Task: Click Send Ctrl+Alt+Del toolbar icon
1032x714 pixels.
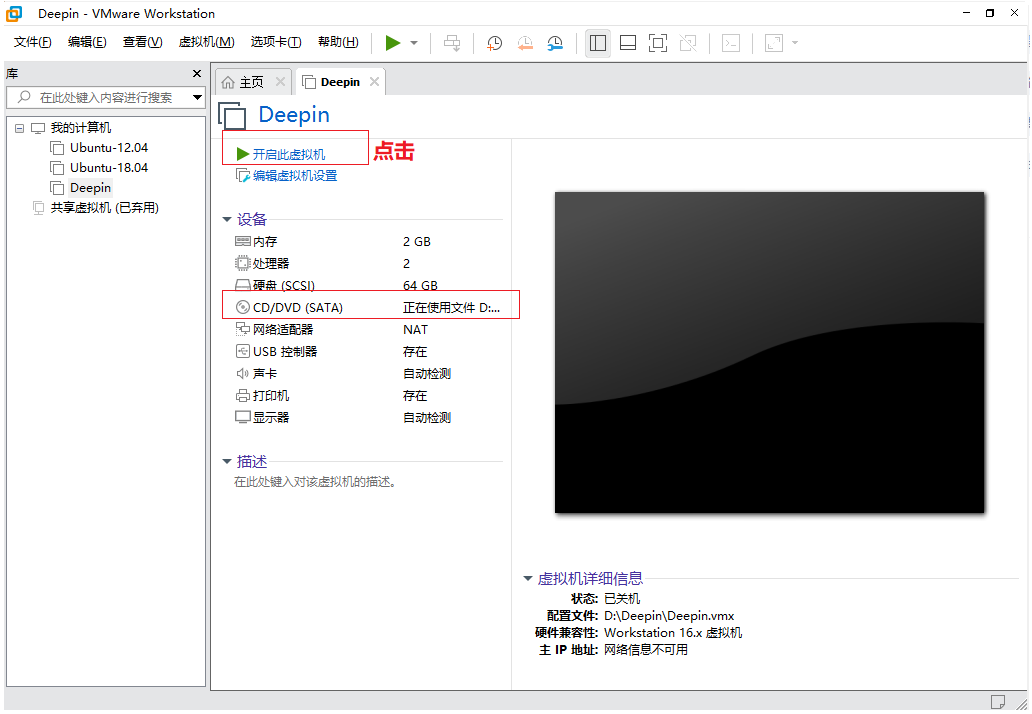Action: 452,43
